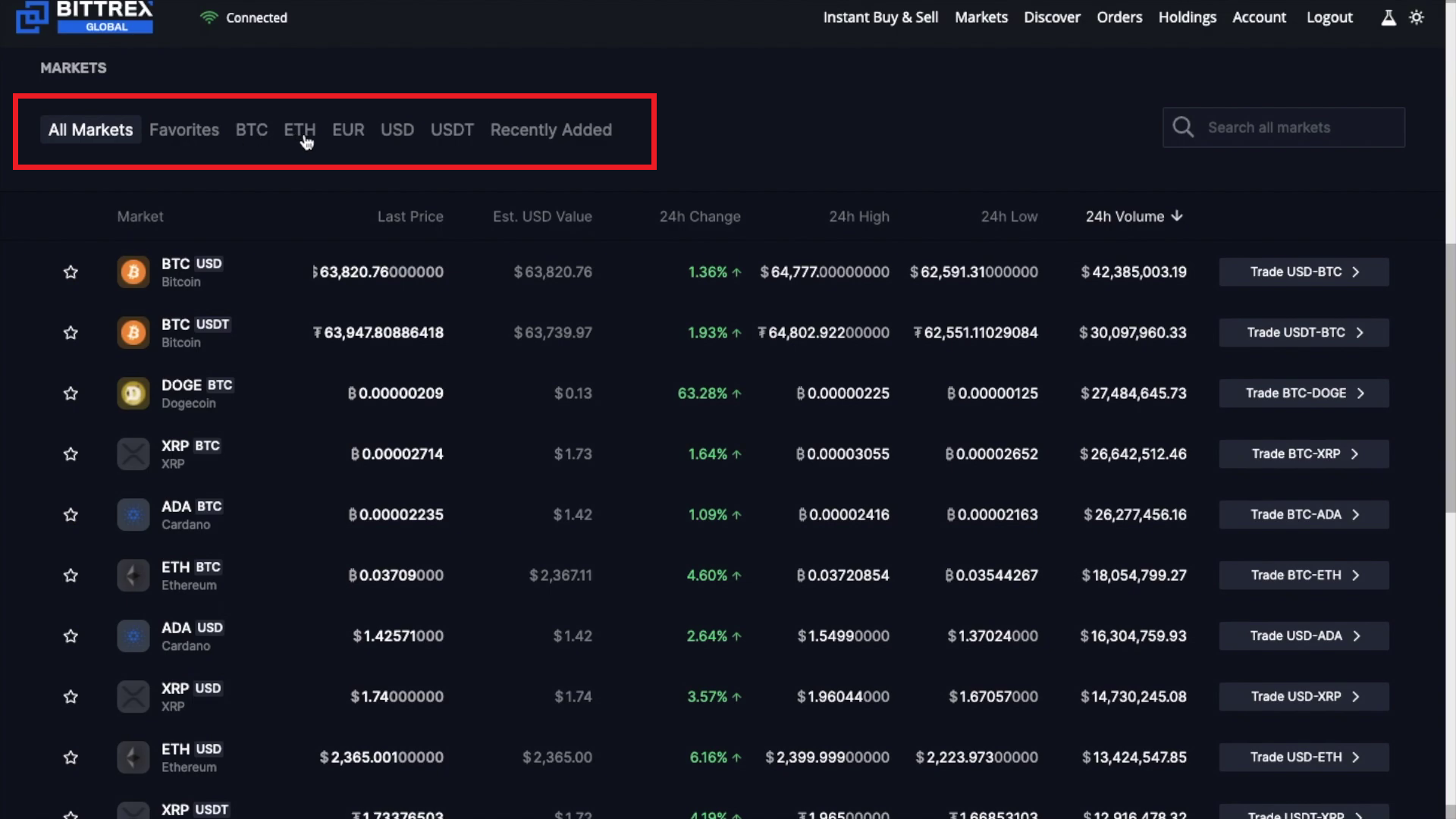Click the Cardano icon in ADA BTC row
Viewport: 1456px width, 819px height.
(x=133, y=514)
